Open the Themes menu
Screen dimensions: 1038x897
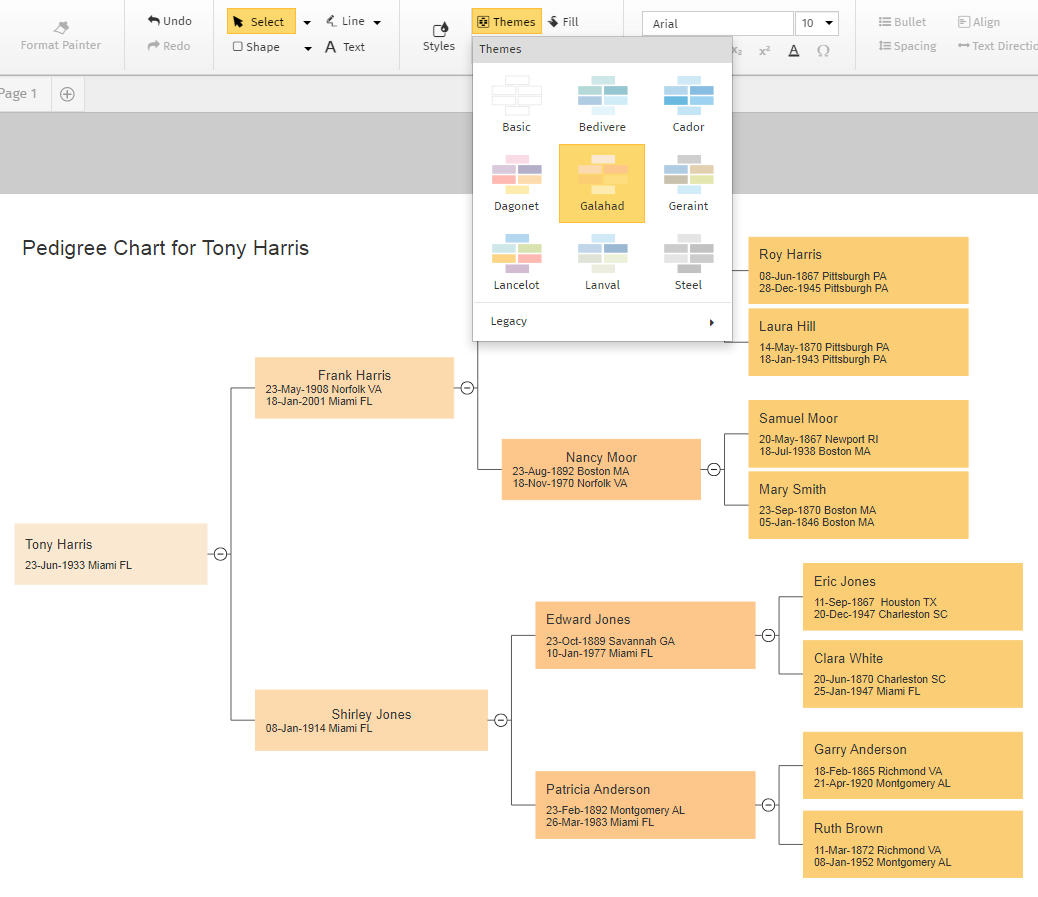coord(506,20)
